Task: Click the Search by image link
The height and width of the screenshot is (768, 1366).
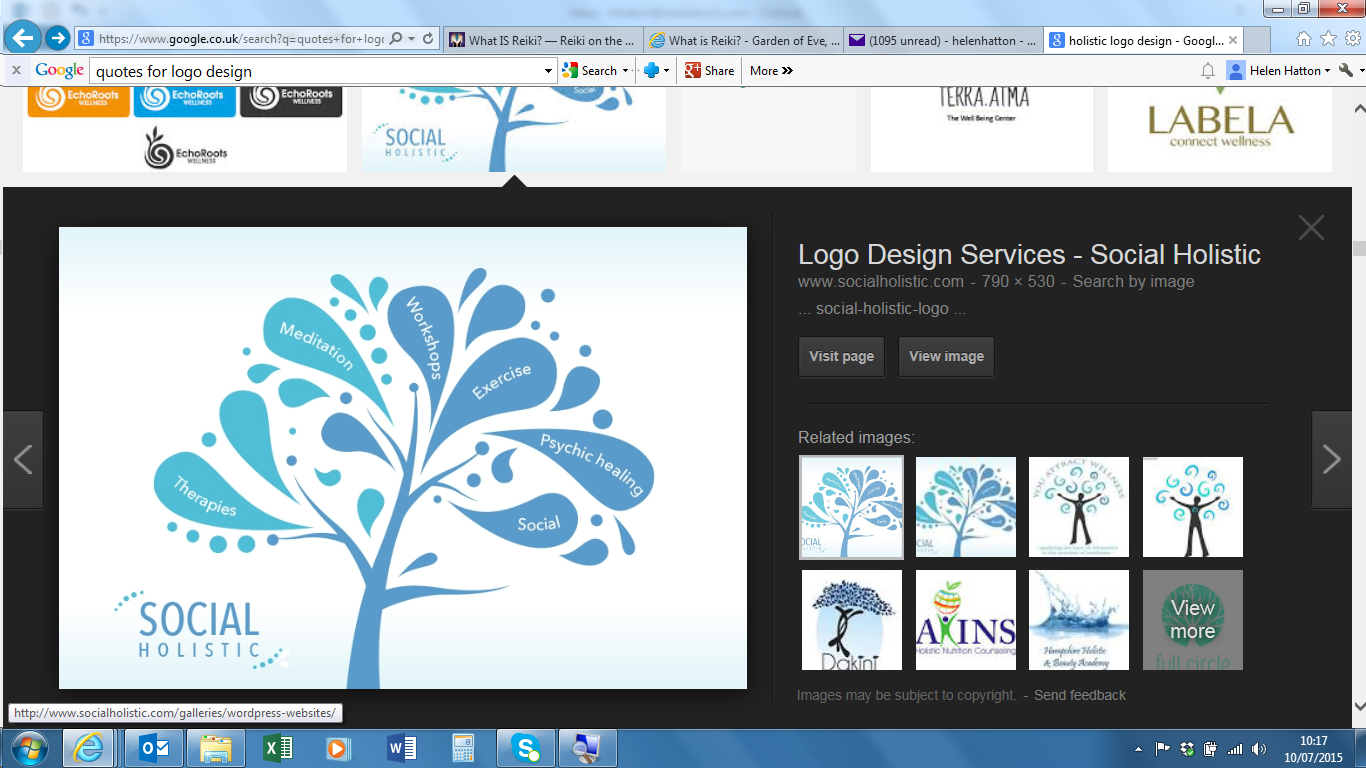Action: (1133, 281)
